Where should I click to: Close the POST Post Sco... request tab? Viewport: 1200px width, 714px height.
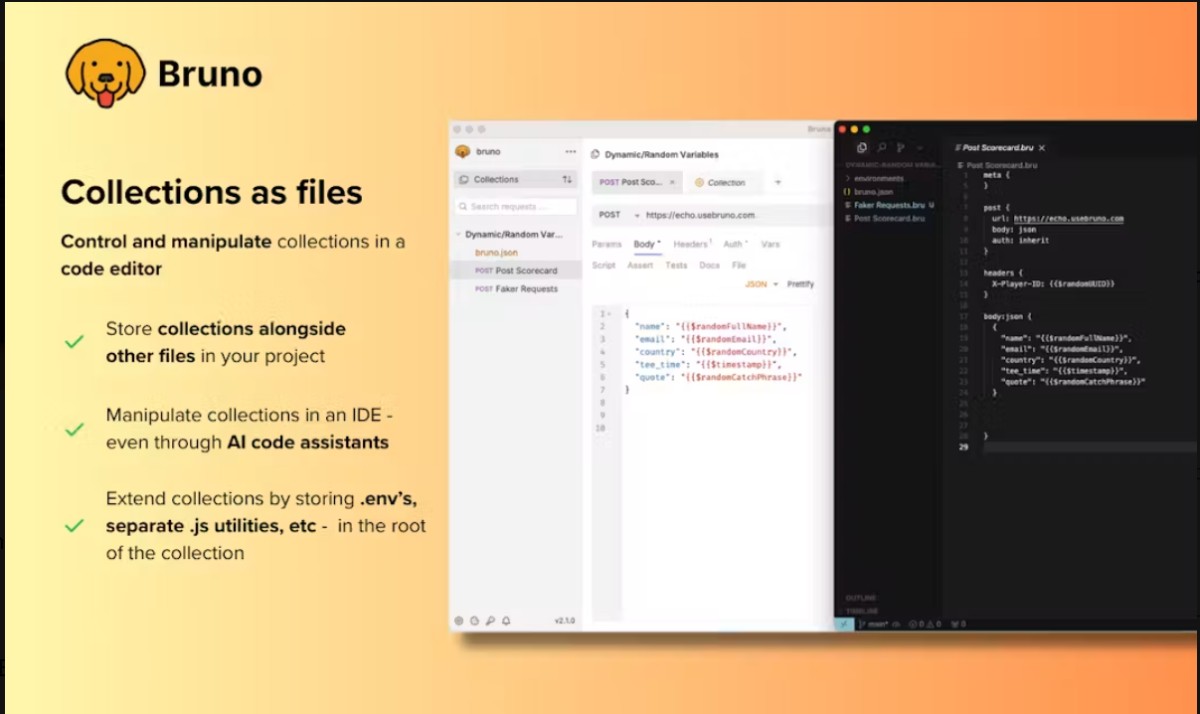click(x=672, y=183)
